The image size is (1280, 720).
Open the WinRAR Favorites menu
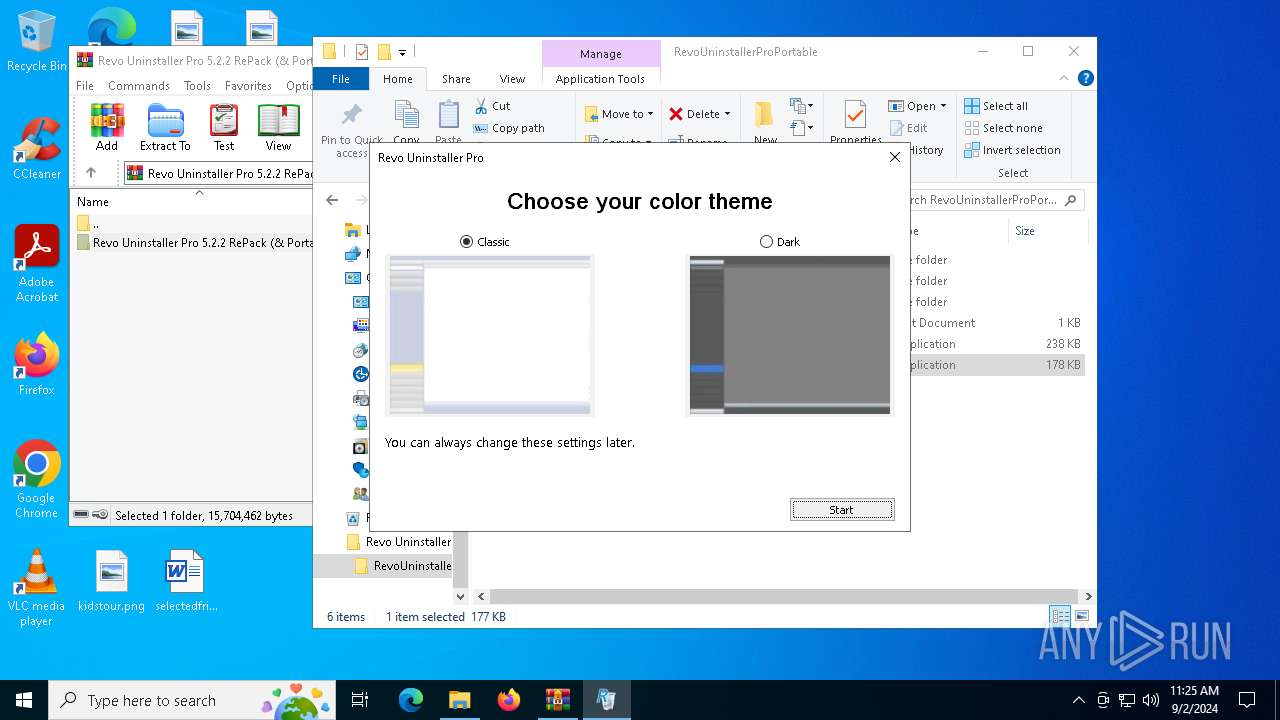pos(248,86)
